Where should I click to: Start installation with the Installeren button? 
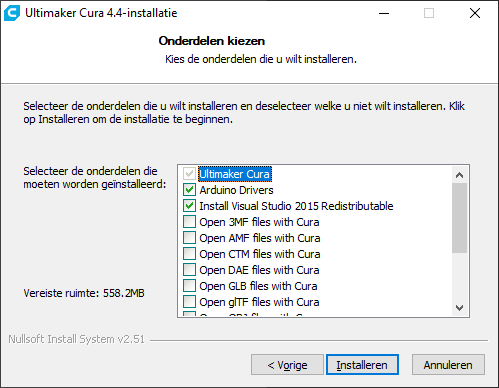point(362,365)
